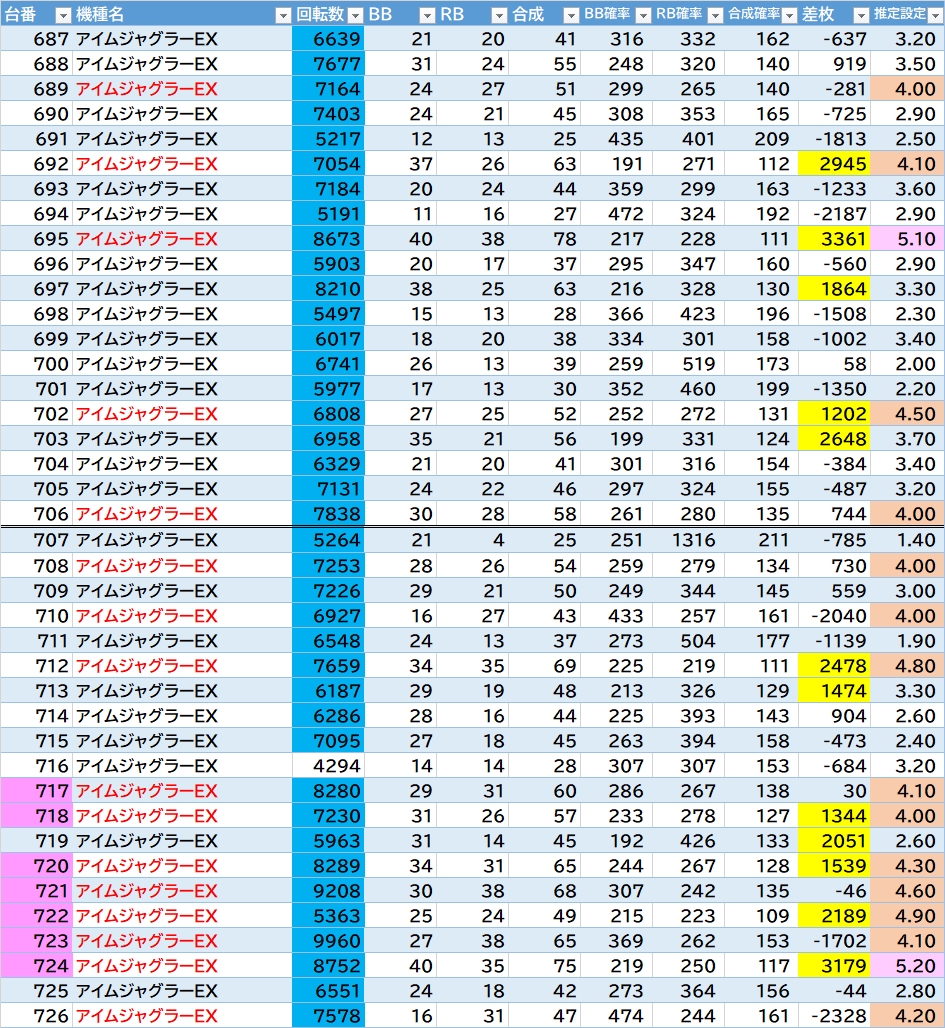The height and width of the screenshot is (1028, 945).
Task: Open the 合成 column filter dropdown
Action: [571, 15]
